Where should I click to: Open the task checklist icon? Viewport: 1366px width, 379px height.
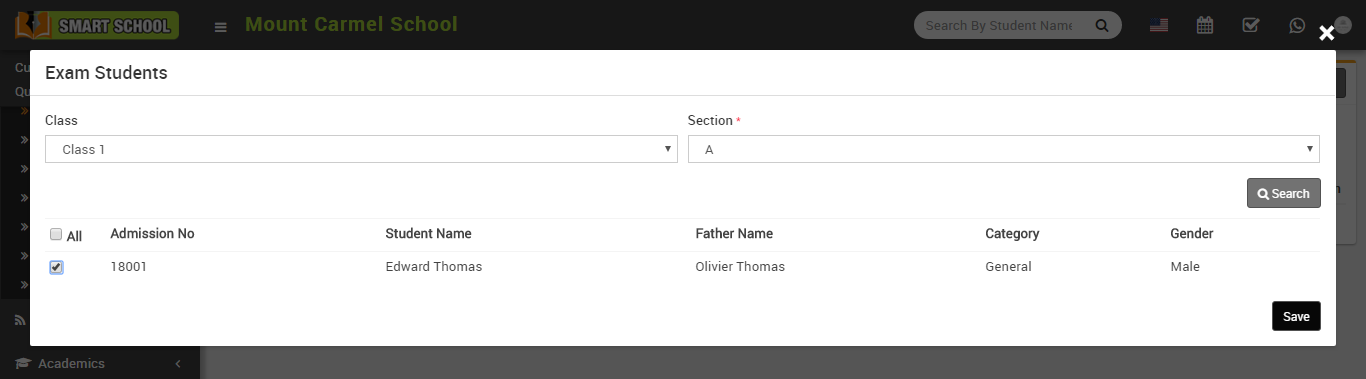point(1251,26)
